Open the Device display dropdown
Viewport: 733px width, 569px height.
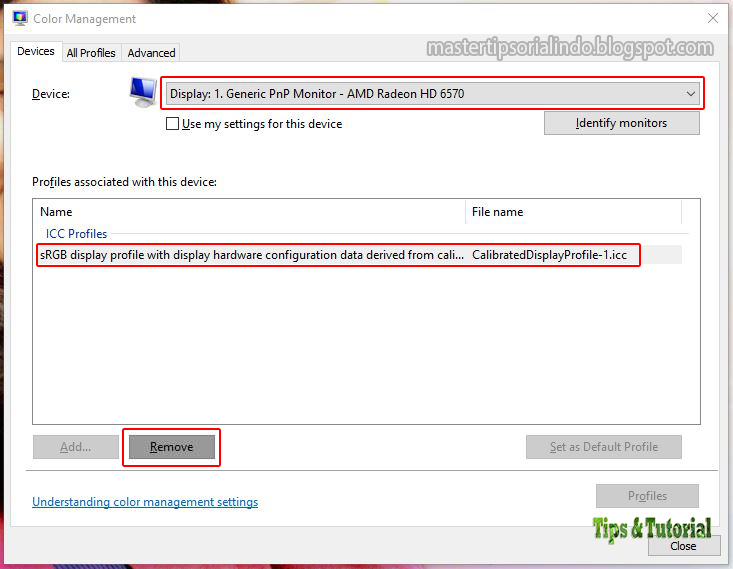(432, 94)
